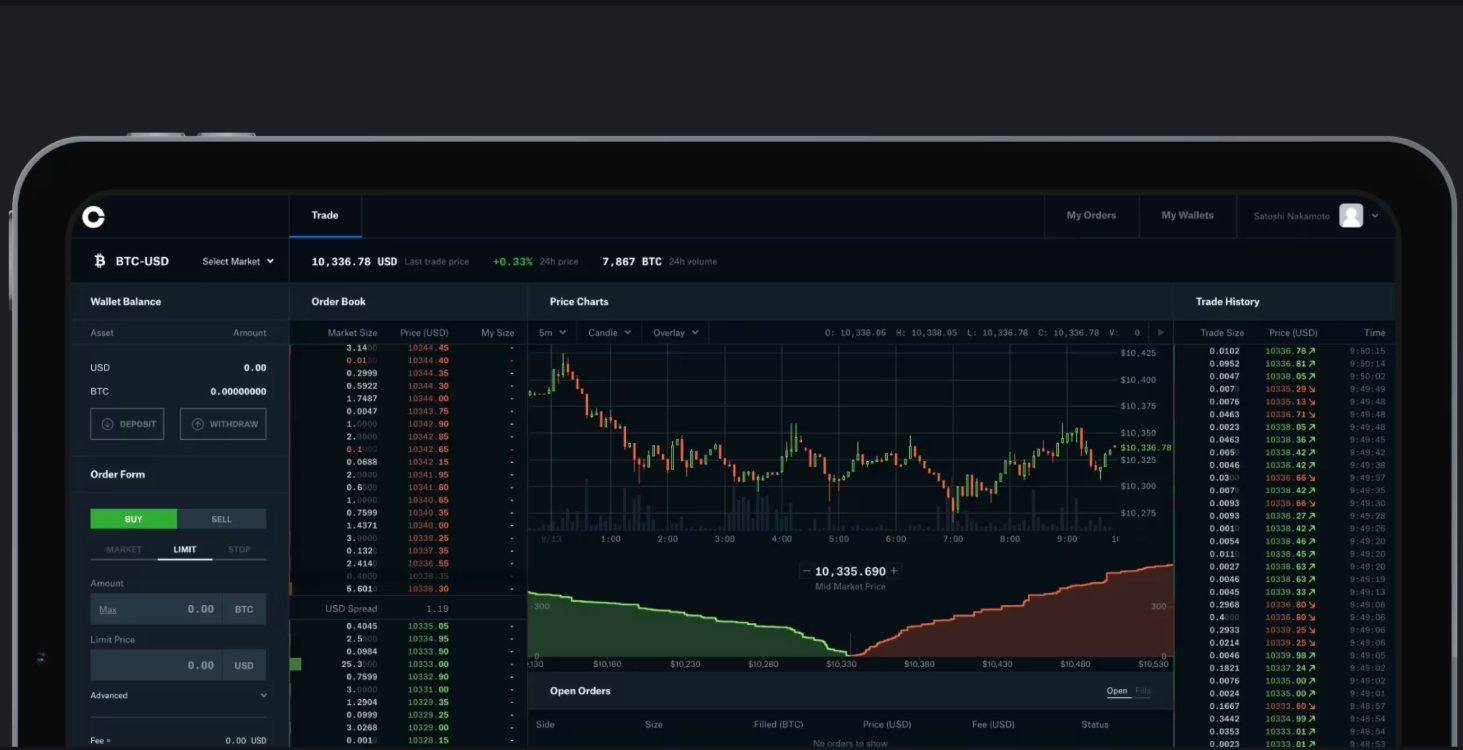Switch to the BUY side
This screenshot has height=750, width=1463.
tap(133, 519)
